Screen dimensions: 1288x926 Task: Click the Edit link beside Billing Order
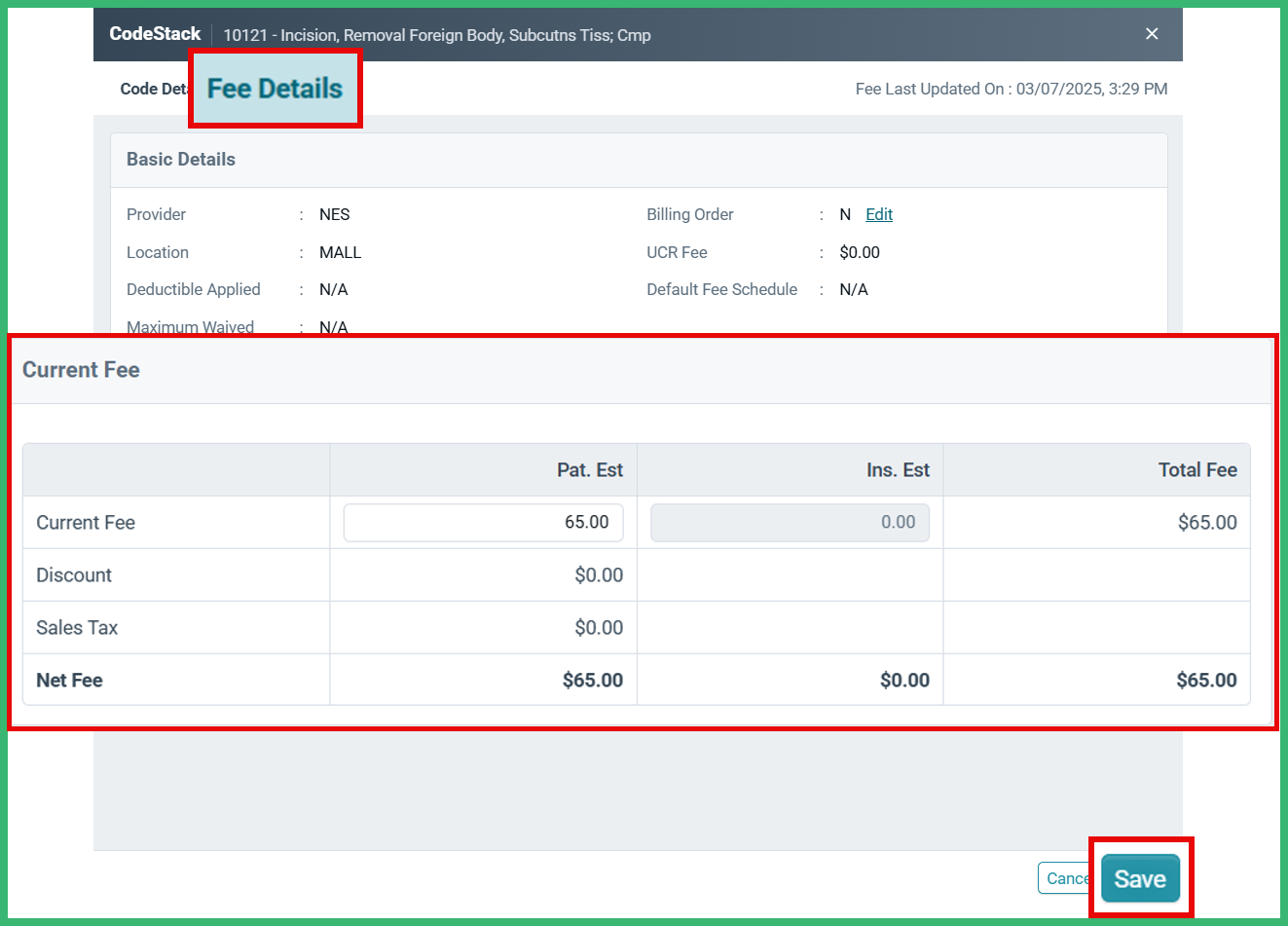pyautogui.click(x=878, y=214)
